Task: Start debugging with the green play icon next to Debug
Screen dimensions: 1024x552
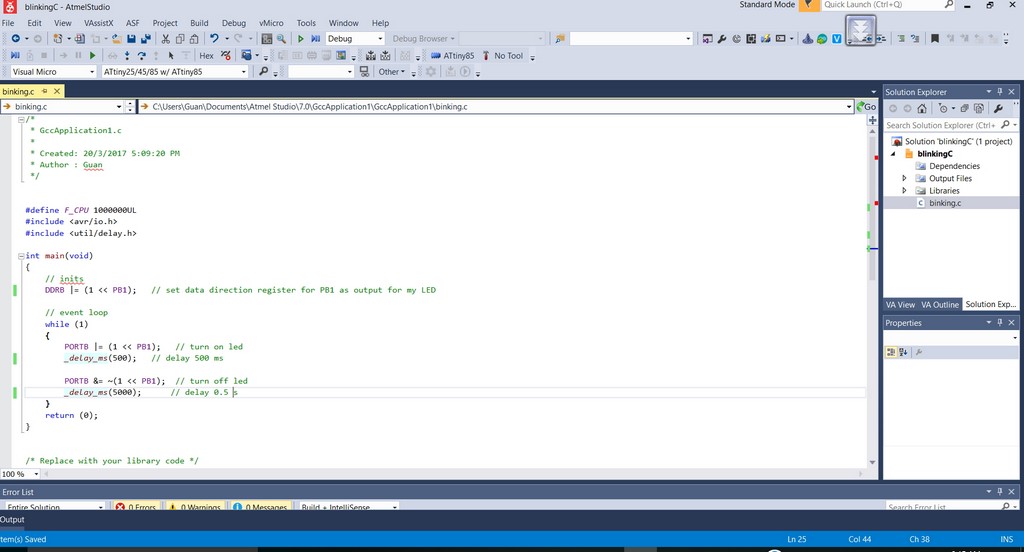Action: pos(300,39)
